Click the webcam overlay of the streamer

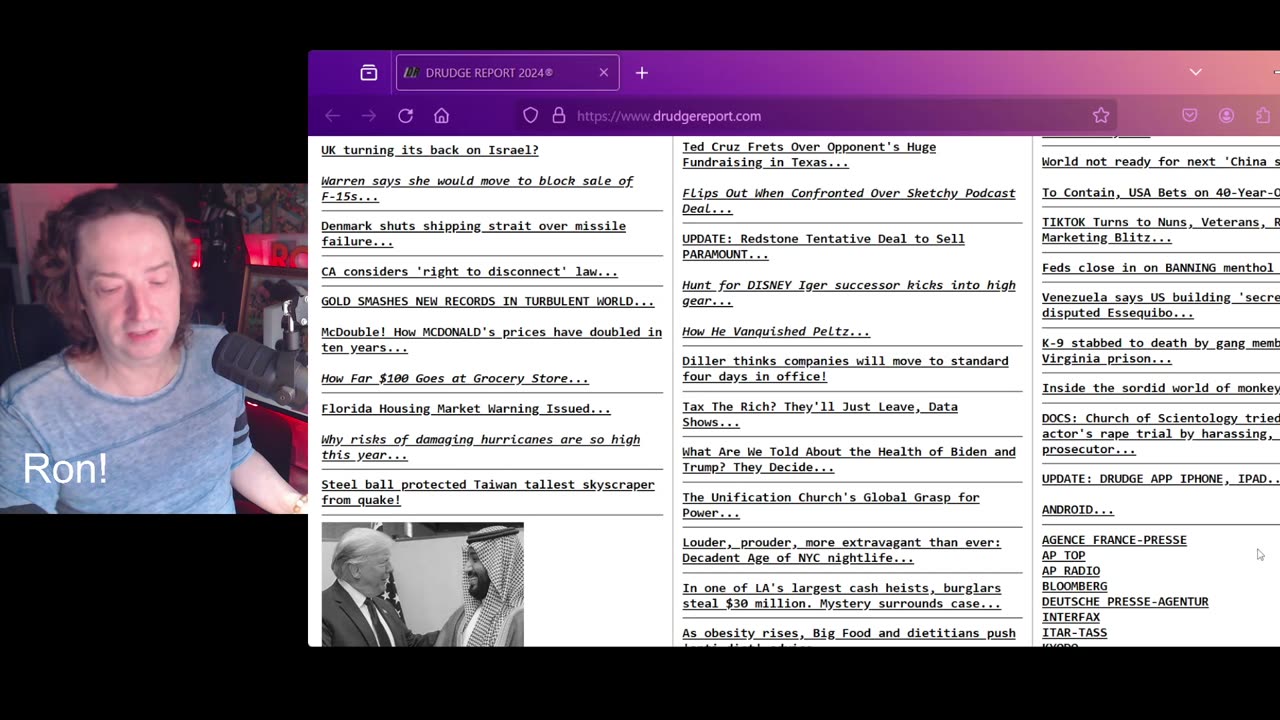154,348
